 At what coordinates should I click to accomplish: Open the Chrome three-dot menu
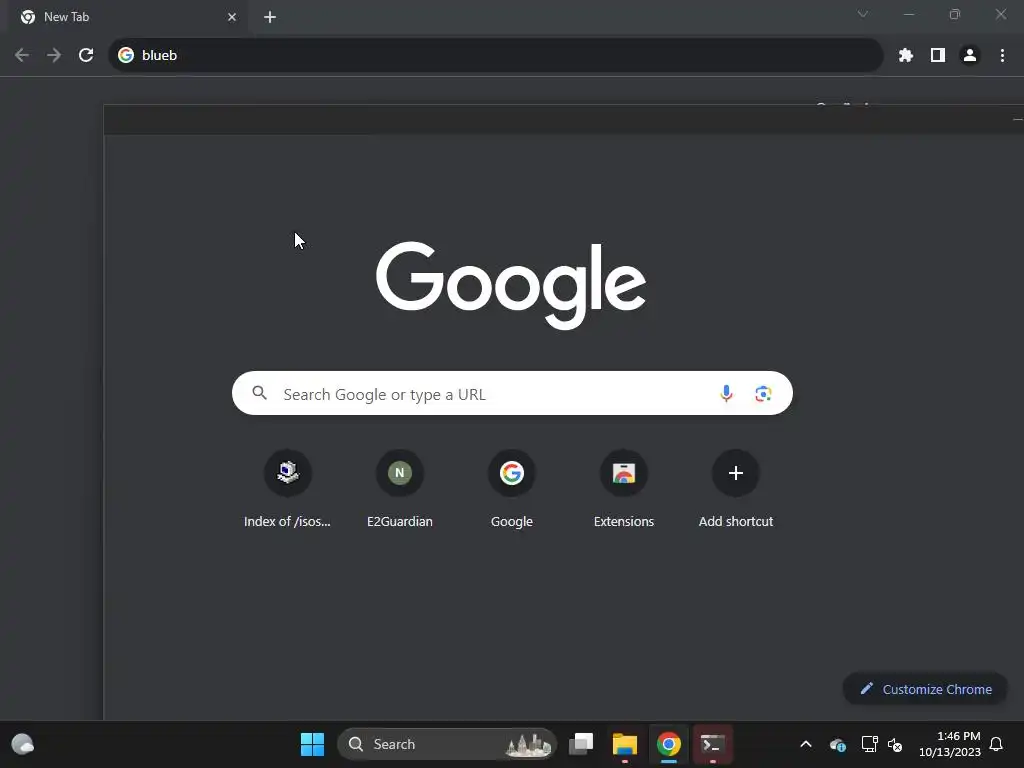tap(1002, 56)
